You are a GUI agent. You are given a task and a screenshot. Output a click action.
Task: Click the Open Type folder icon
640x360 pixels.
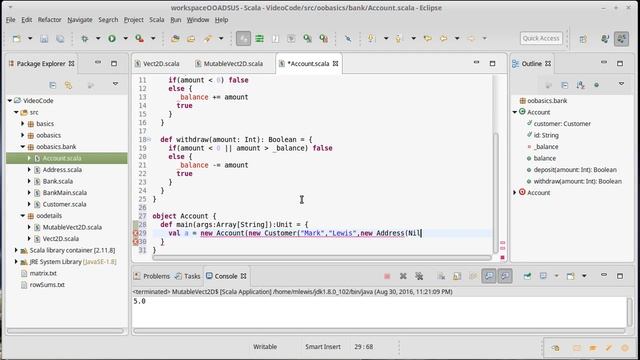click(x=175, y=38)
